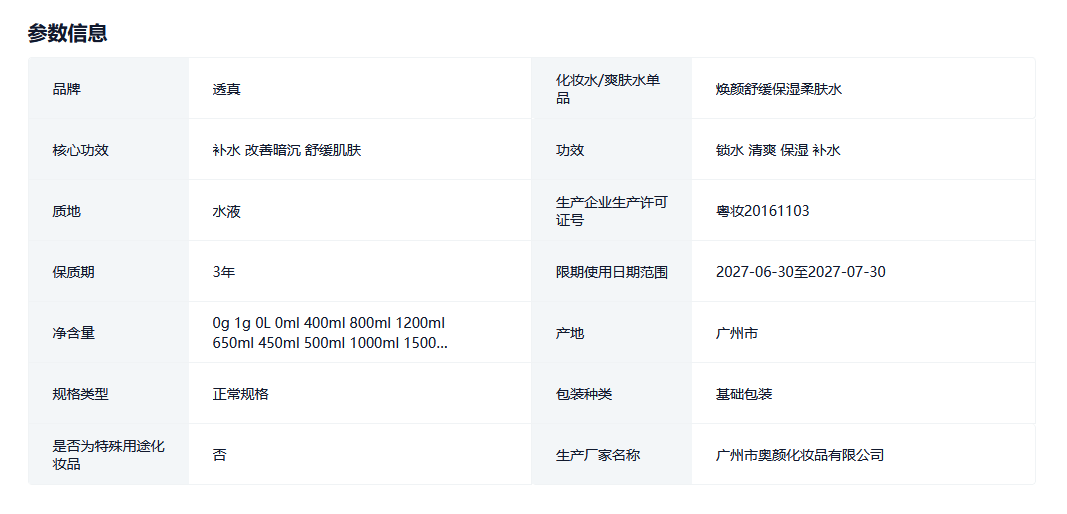Select the 规格类型 value 正常规格
The height and width of the screenshot is (514, 1067).
pos(241,394)
